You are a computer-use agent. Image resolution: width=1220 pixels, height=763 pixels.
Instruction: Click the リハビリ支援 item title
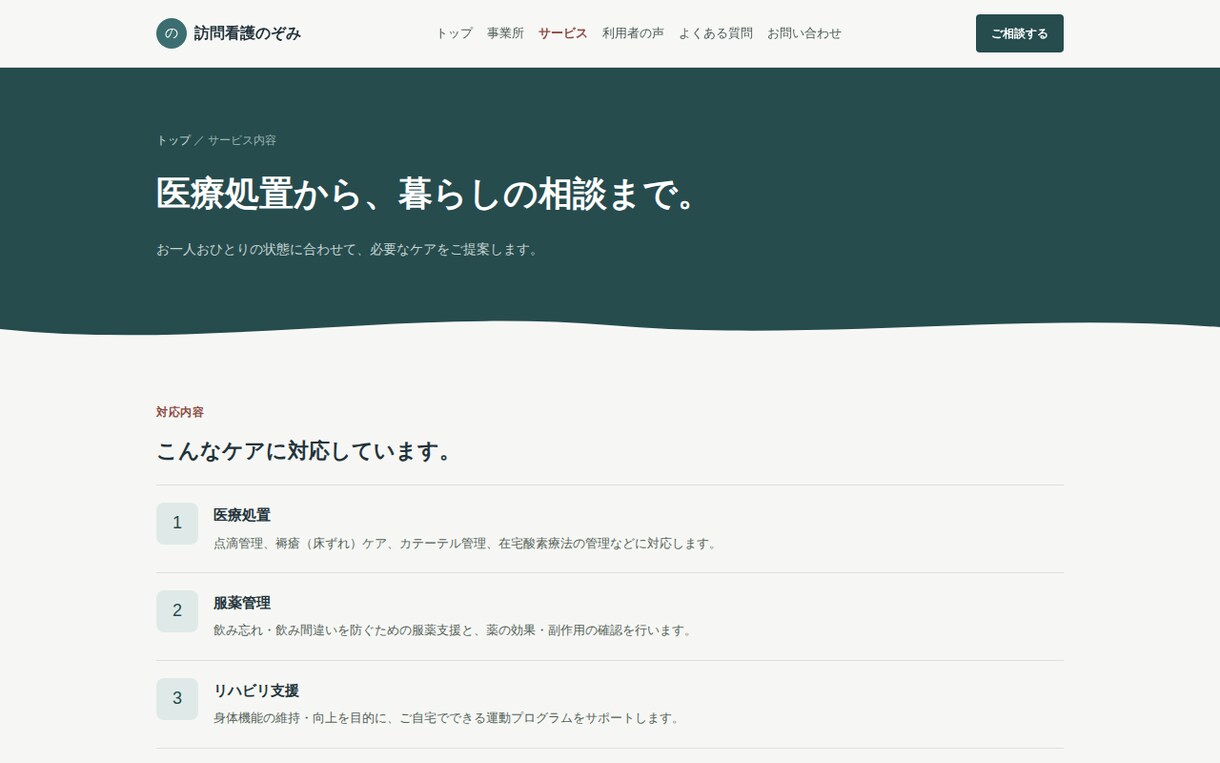(256, 691)
